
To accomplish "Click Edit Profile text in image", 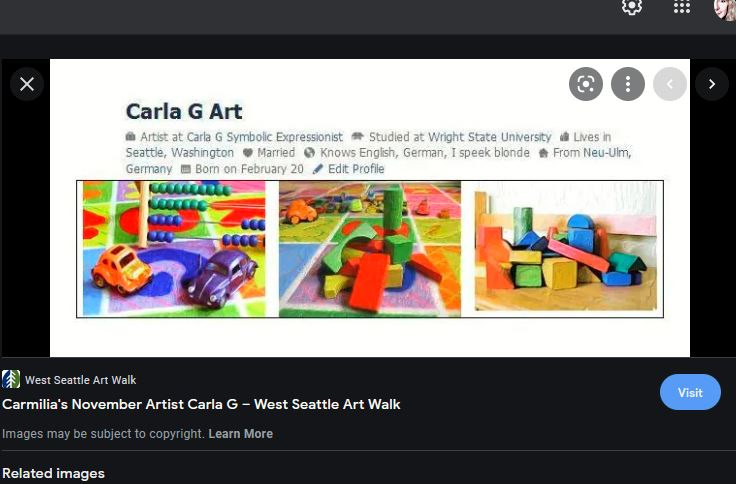I will (x=356, y=169).
